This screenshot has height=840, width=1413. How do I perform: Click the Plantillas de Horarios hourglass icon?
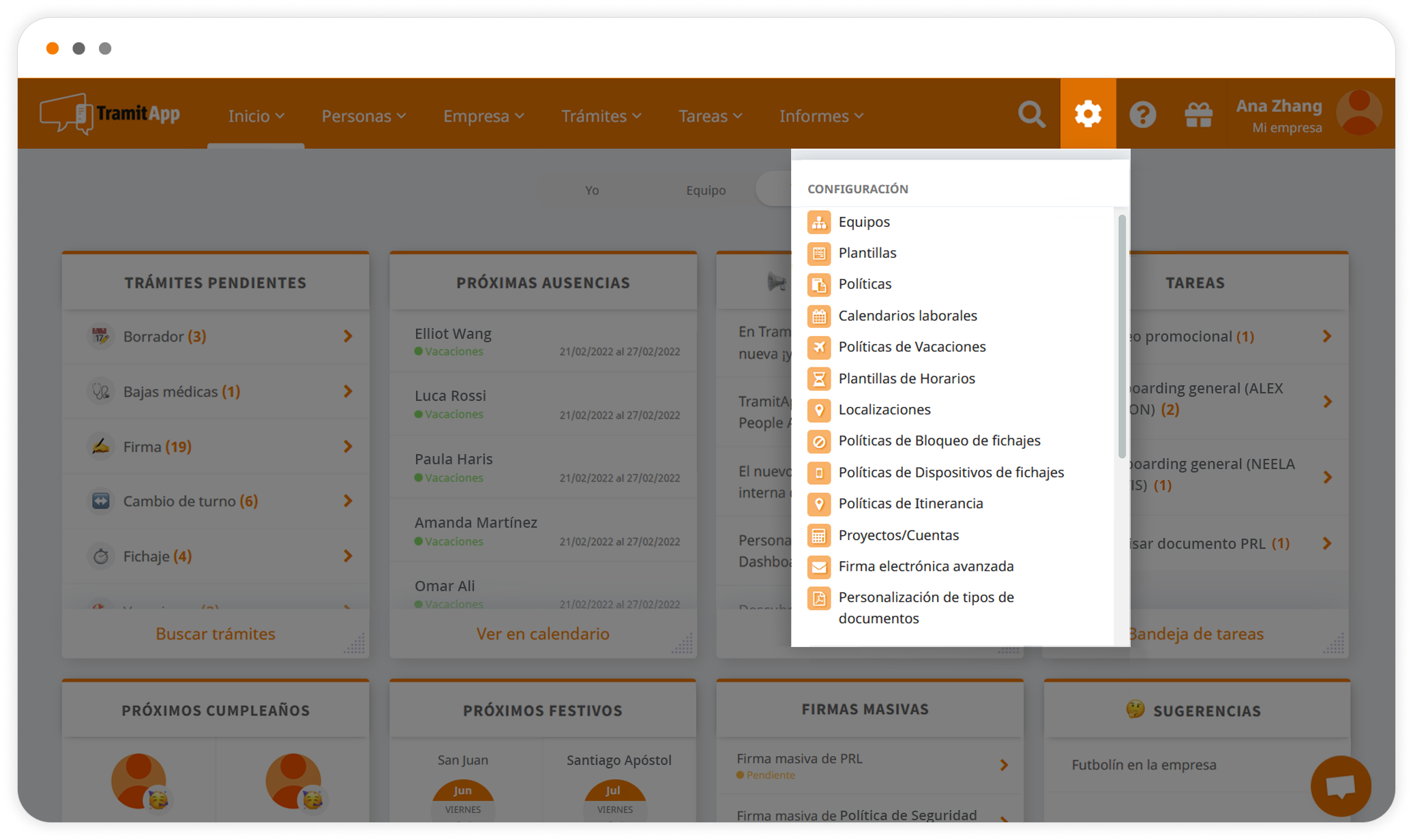click(x=818, y=378)
